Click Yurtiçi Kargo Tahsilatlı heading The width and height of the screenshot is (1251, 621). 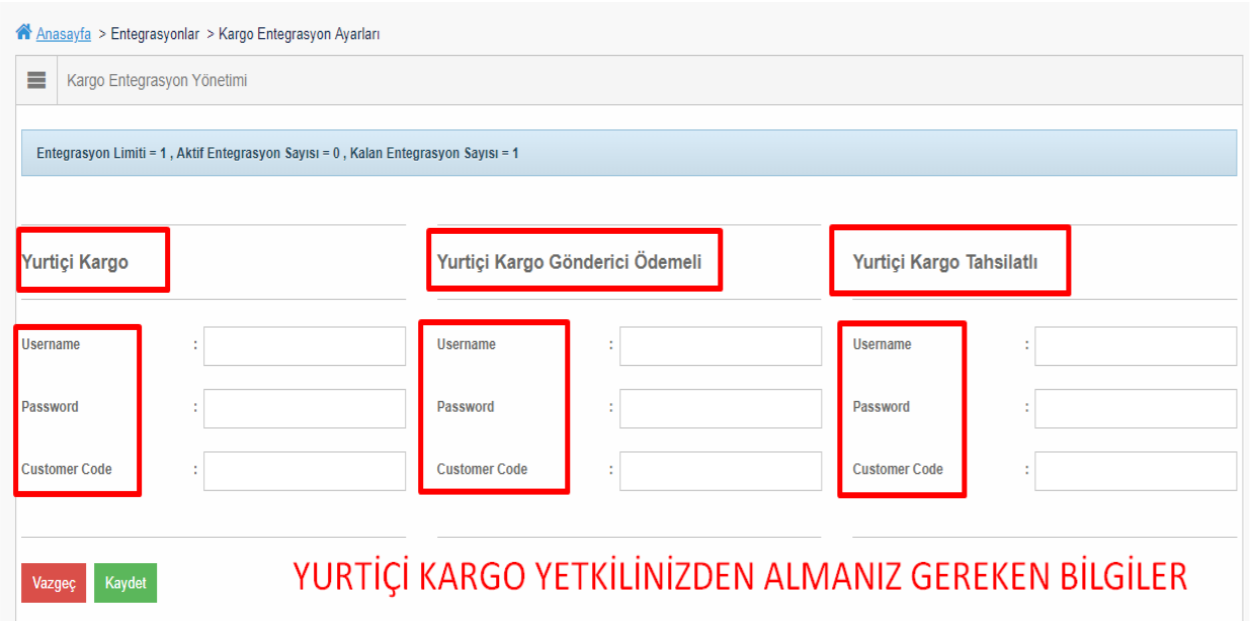945,262
